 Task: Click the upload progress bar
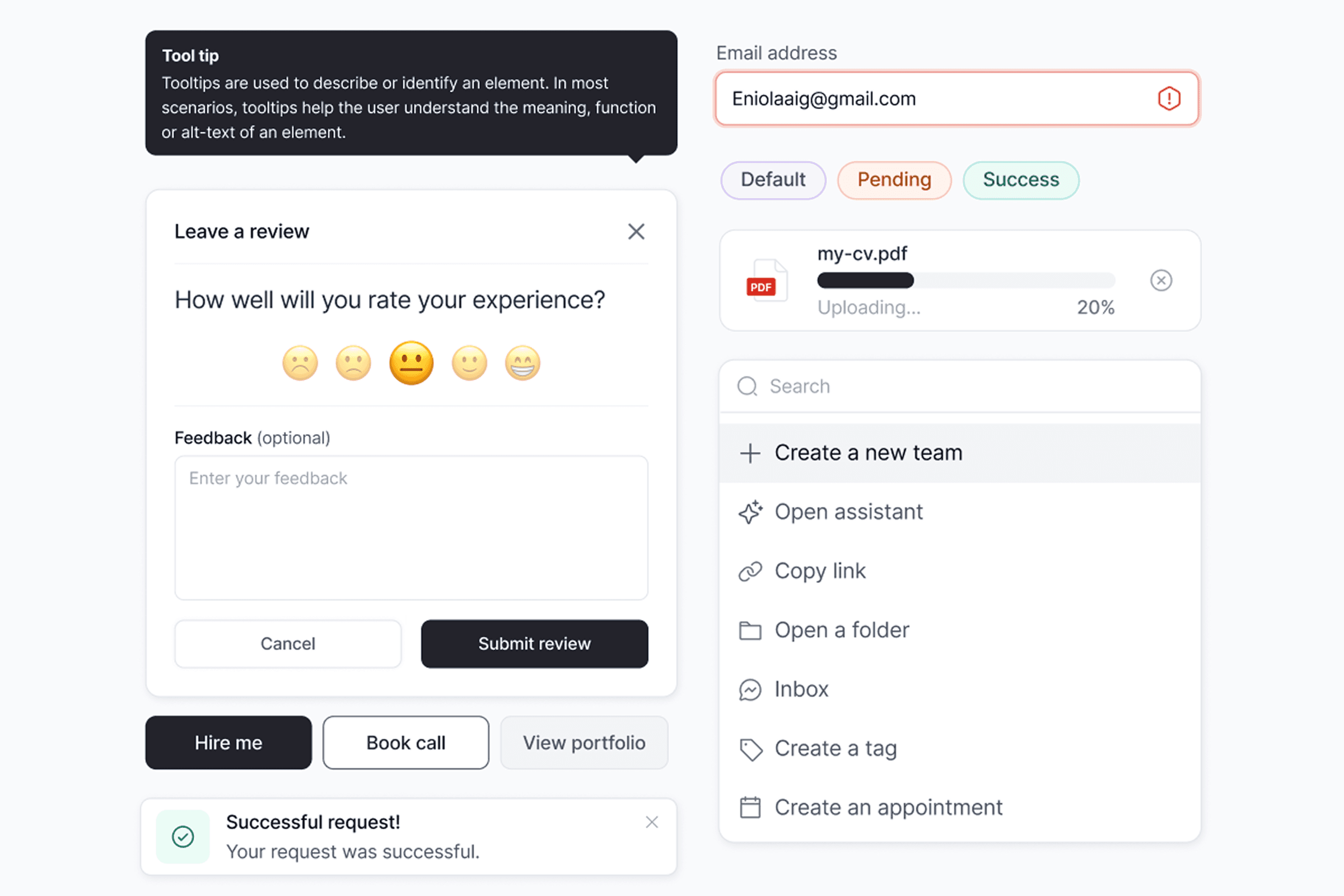965,281
